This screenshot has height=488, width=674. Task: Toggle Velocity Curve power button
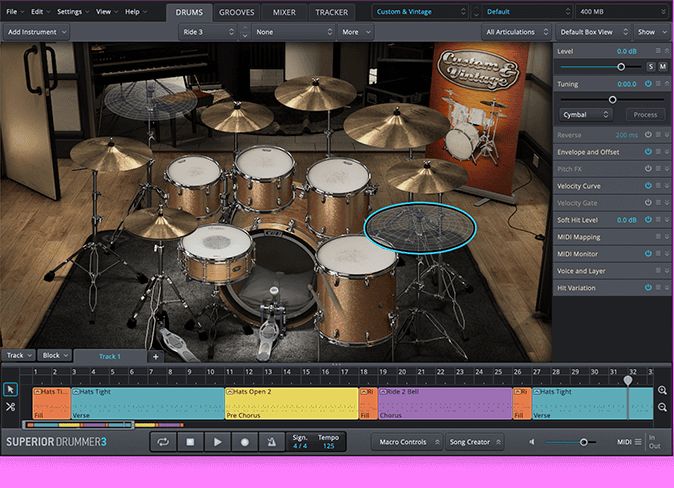[x=648, y=186]
